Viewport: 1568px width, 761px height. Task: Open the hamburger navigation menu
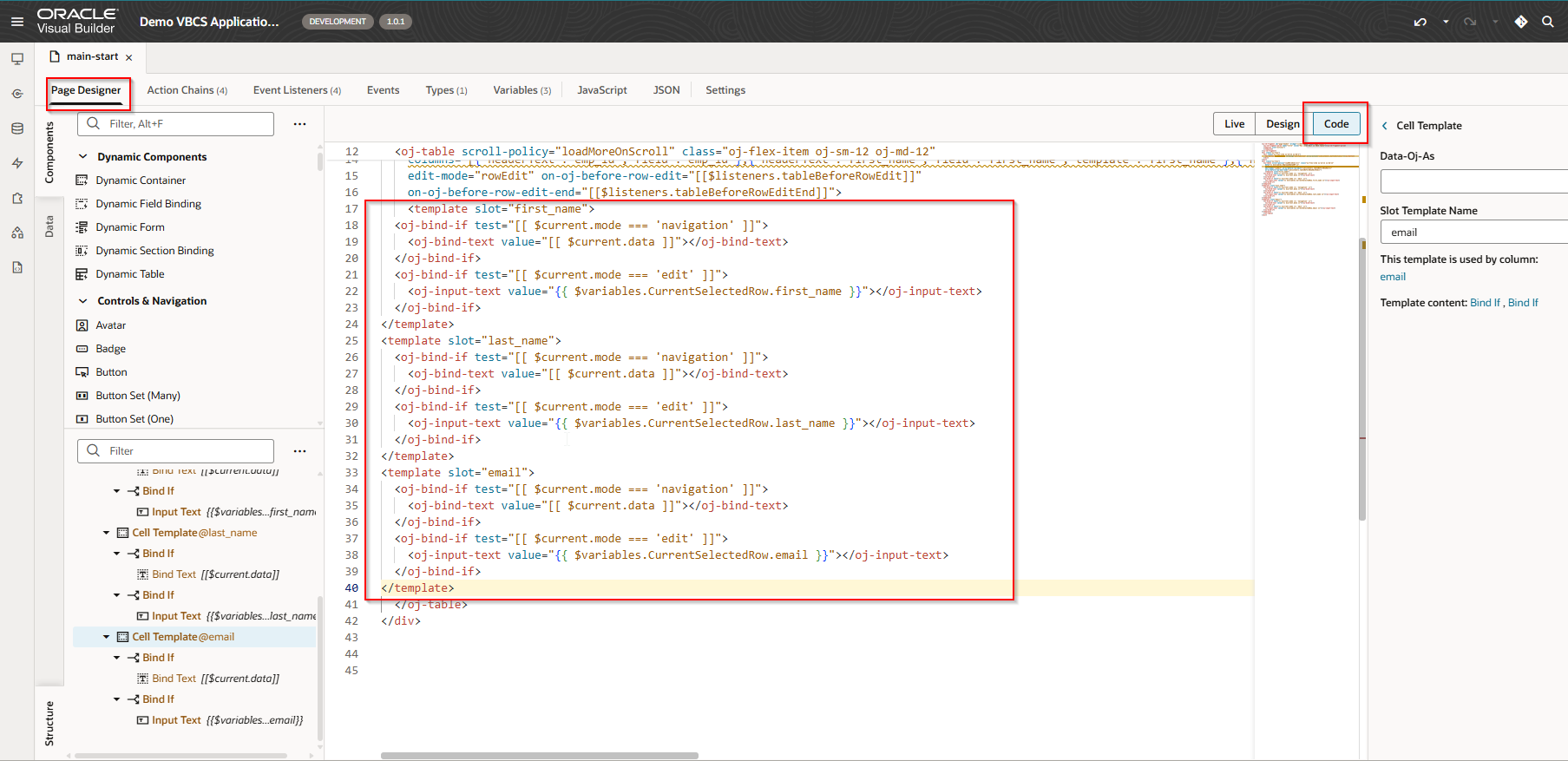tap(17, 22)
